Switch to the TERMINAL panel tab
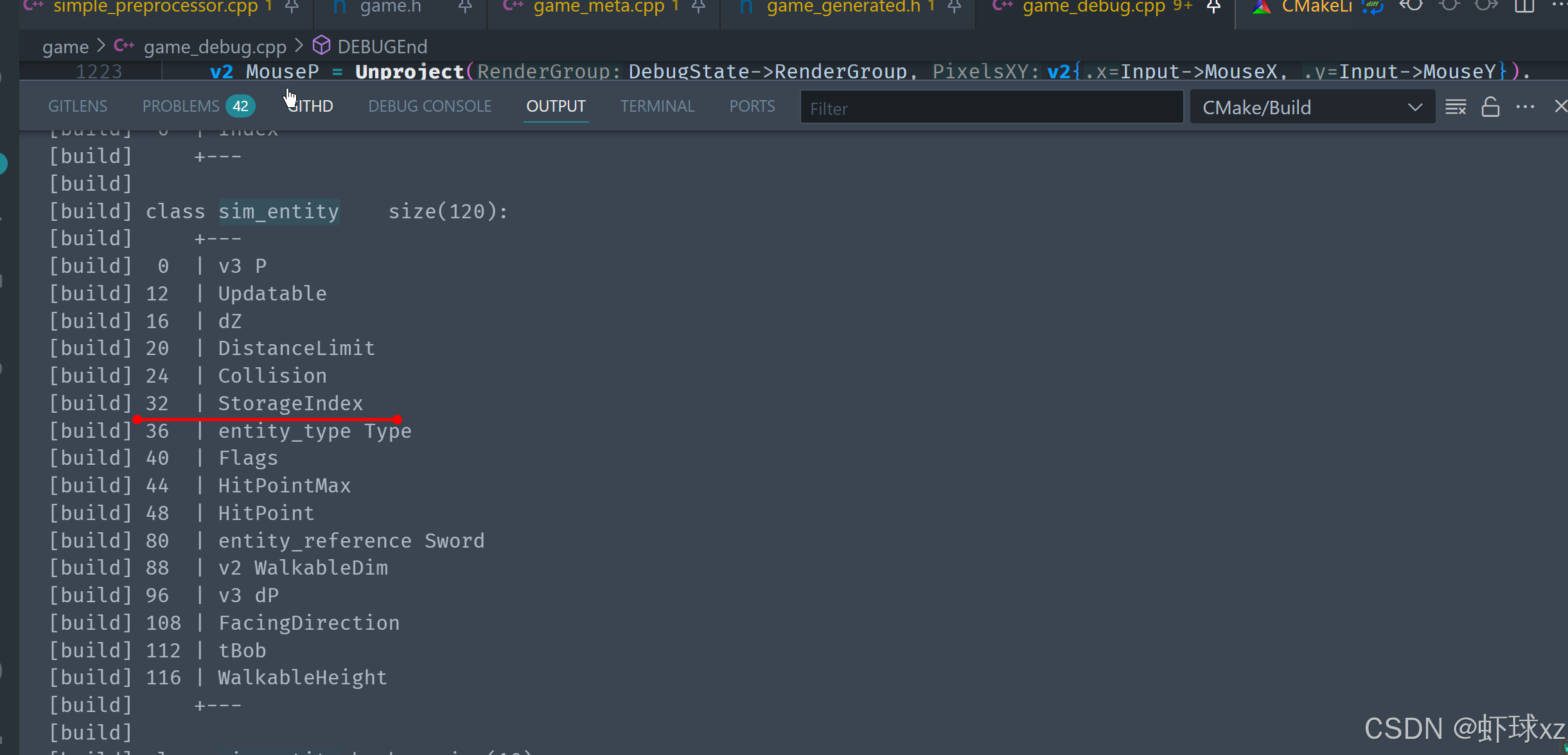Image resolution: width=1568 pixels, height=755 pixels. click(657, 106)
